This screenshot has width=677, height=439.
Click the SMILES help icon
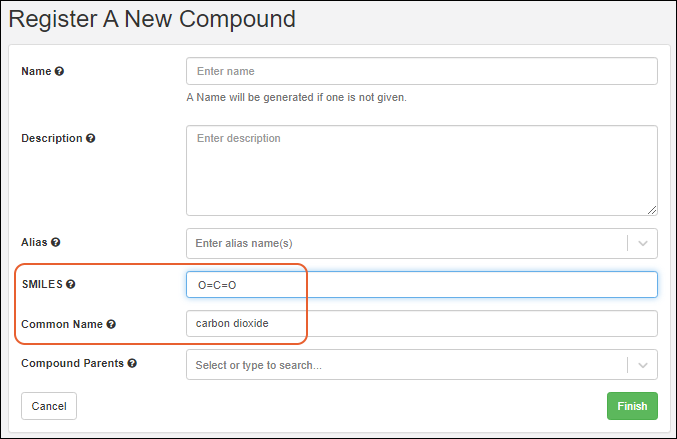click(x=71, y=285)
